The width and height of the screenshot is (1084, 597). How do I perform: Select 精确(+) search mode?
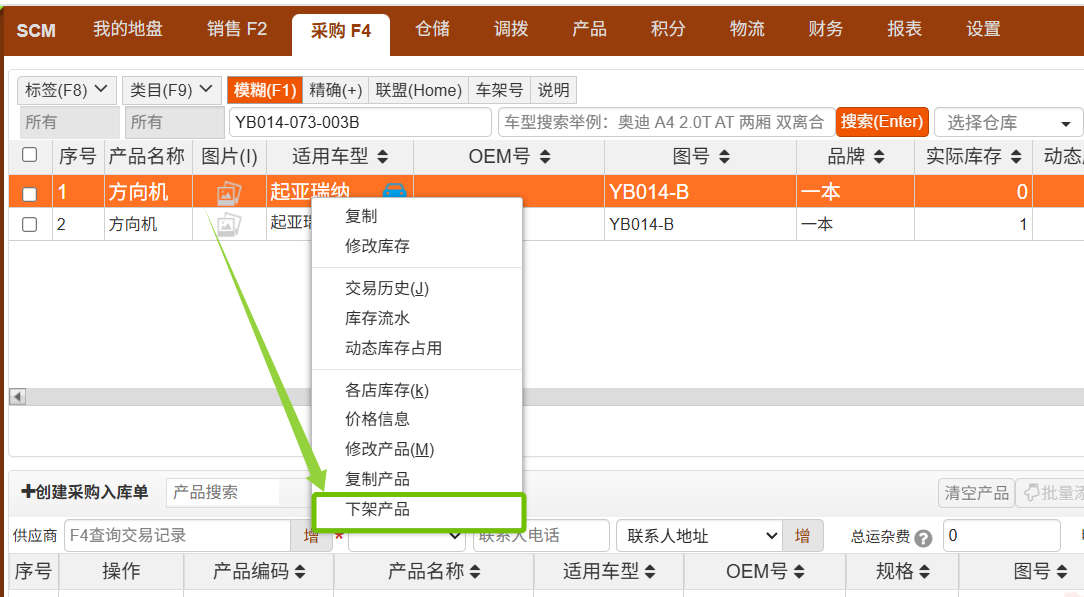click(336, 91)
